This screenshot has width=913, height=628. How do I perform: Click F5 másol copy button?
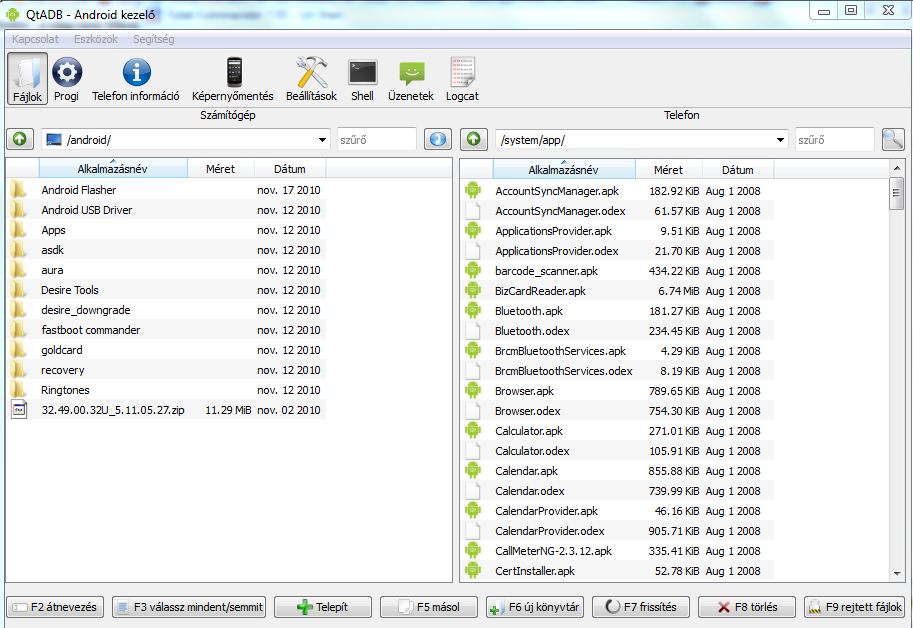point(429,606)
